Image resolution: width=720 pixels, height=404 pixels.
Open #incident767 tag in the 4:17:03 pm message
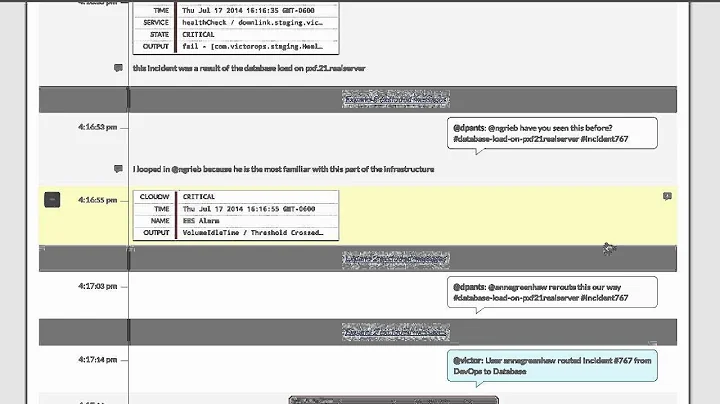click(x=604, y=297)
